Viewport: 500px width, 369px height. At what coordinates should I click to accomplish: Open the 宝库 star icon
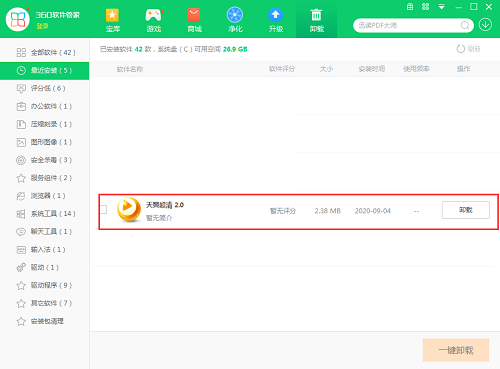coord(112,15)
